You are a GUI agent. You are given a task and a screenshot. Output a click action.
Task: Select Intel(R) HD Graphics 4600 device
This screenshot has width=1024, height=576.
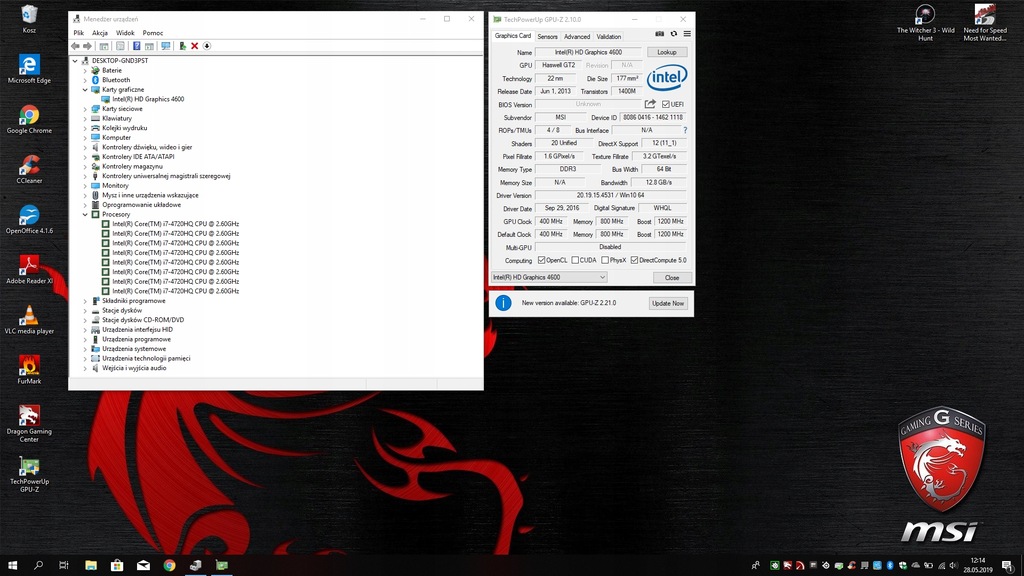click(x=148, y=99)
